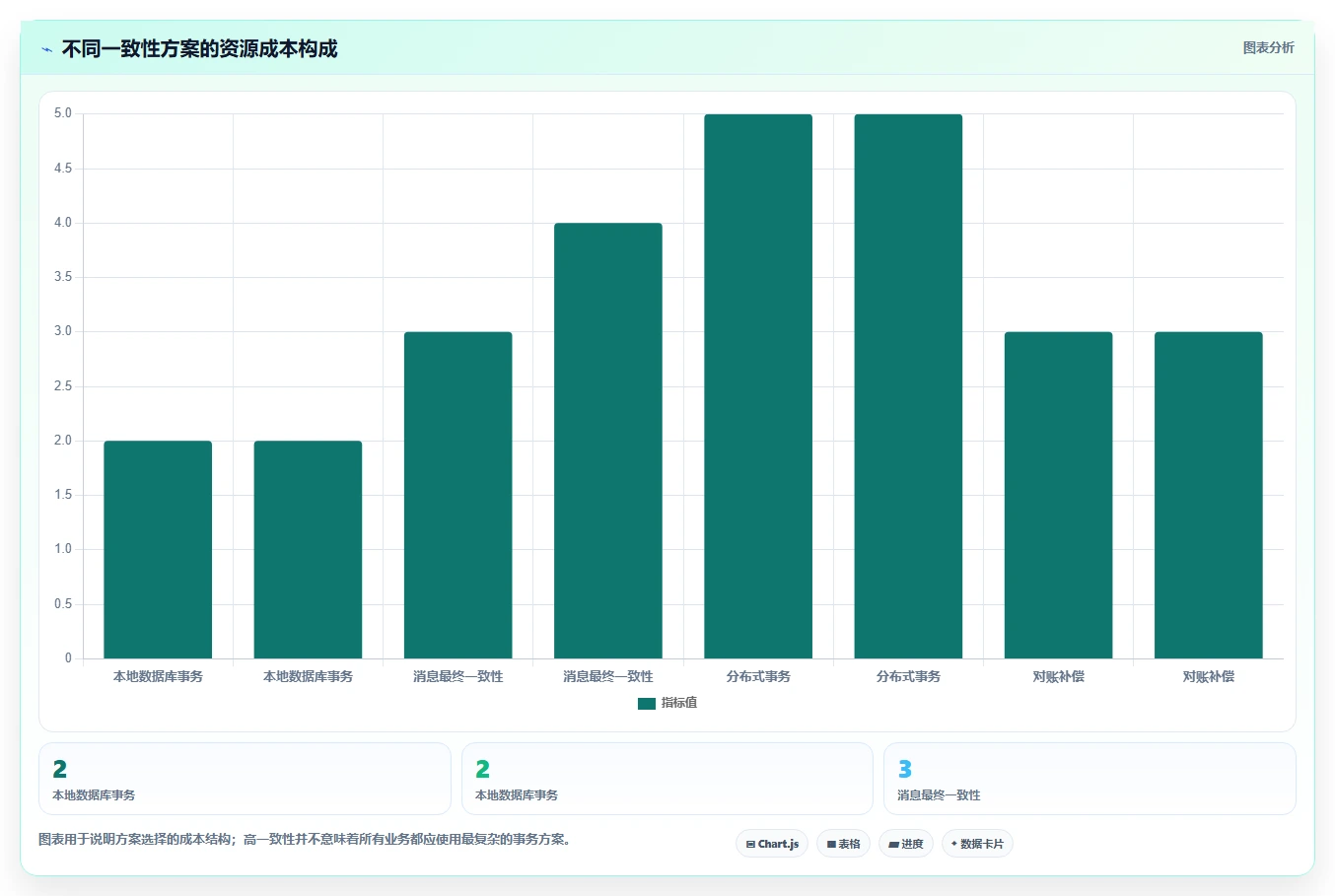Screen dimensions: 1335x896
Task: Click the last 对账补偿 bar in chart
Action: [1209, 495]
